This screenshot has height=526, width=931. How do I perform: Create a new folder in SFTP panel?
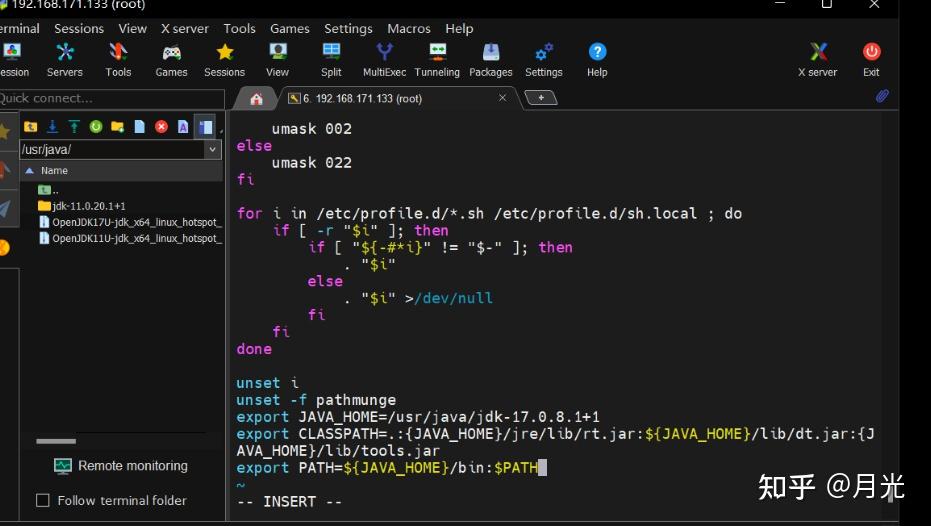118,126
